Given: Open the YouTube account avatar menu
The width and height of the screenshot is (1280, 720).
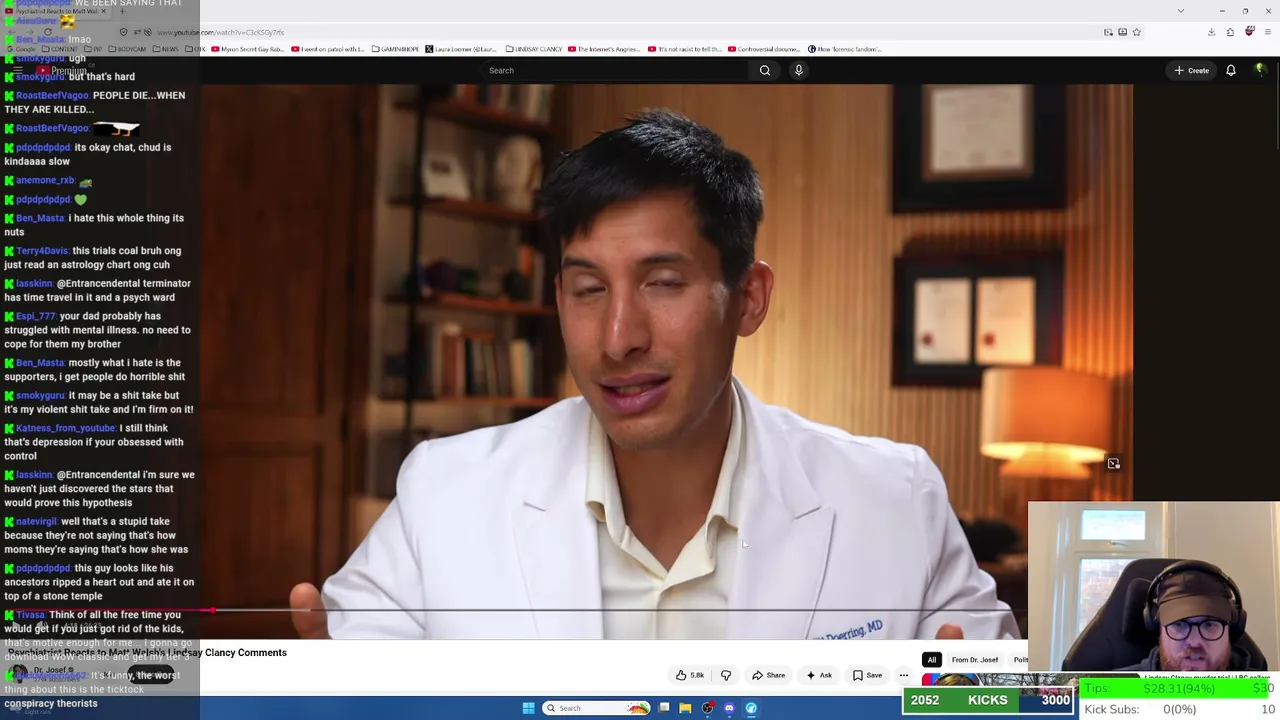Looking at the screenshot, I should 1260,70.
